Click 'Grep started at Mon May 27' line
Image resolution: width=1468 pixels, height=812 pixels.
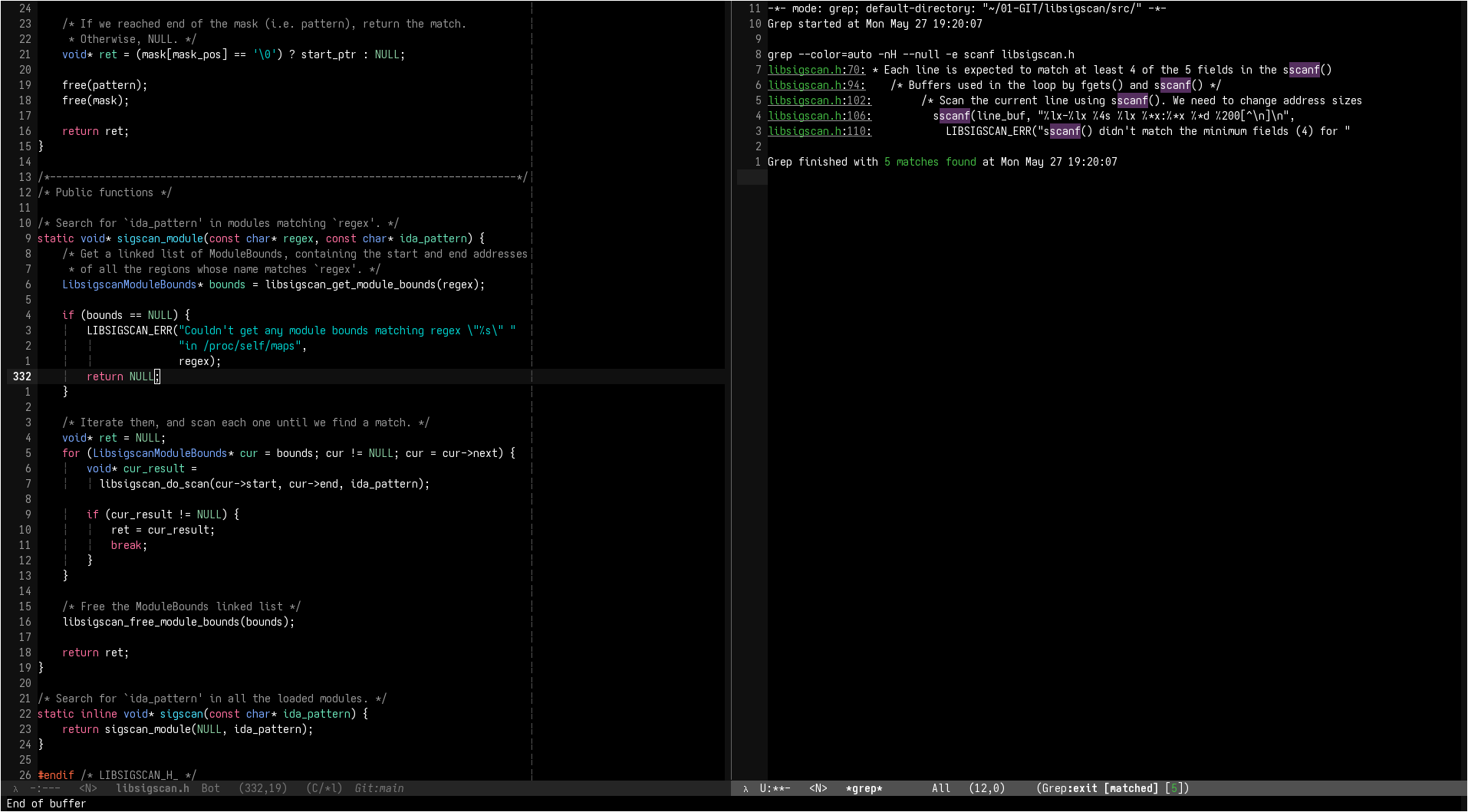coord(875,24)
